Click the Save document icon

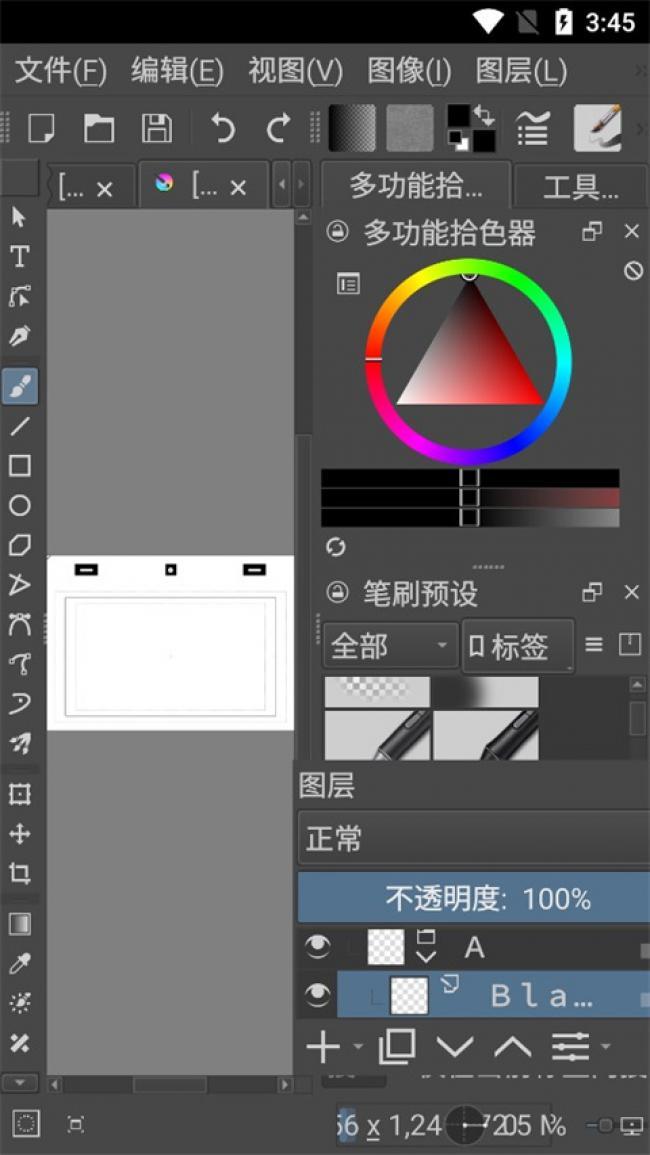coord(156,128)
